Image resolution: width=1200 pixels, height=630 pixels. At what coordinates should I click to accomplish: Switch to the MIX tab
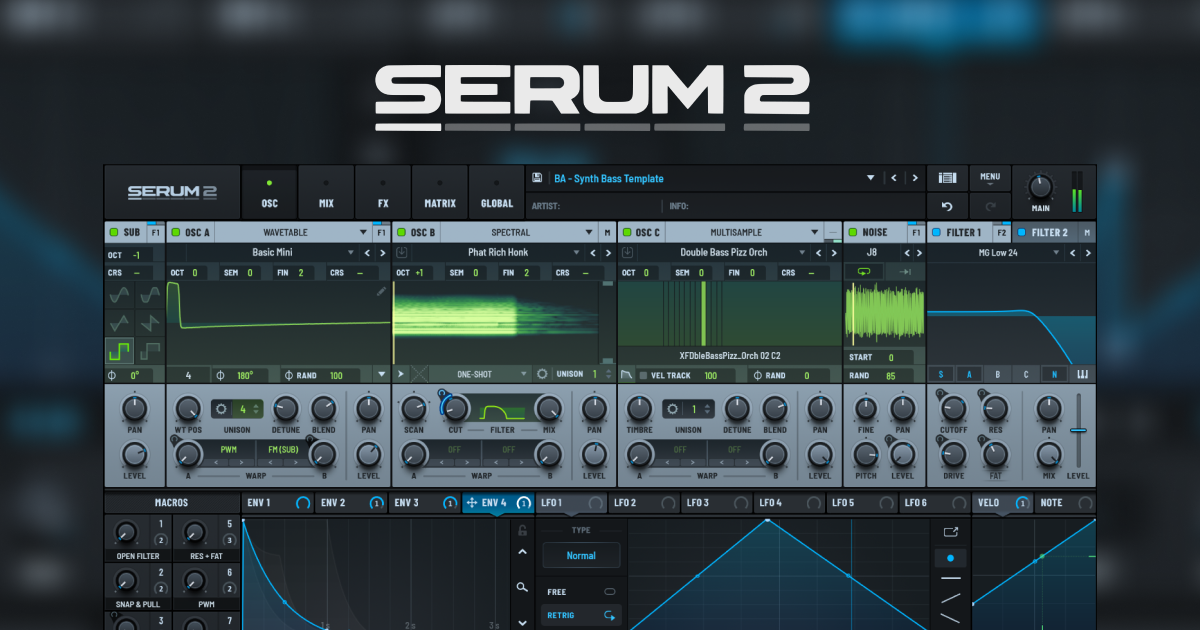pyautogui.click(x=326, y=191)
